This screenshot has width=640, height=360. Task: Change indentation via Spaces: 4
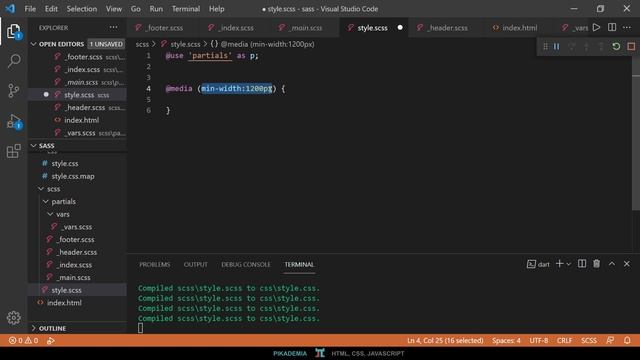pos(506,340)
